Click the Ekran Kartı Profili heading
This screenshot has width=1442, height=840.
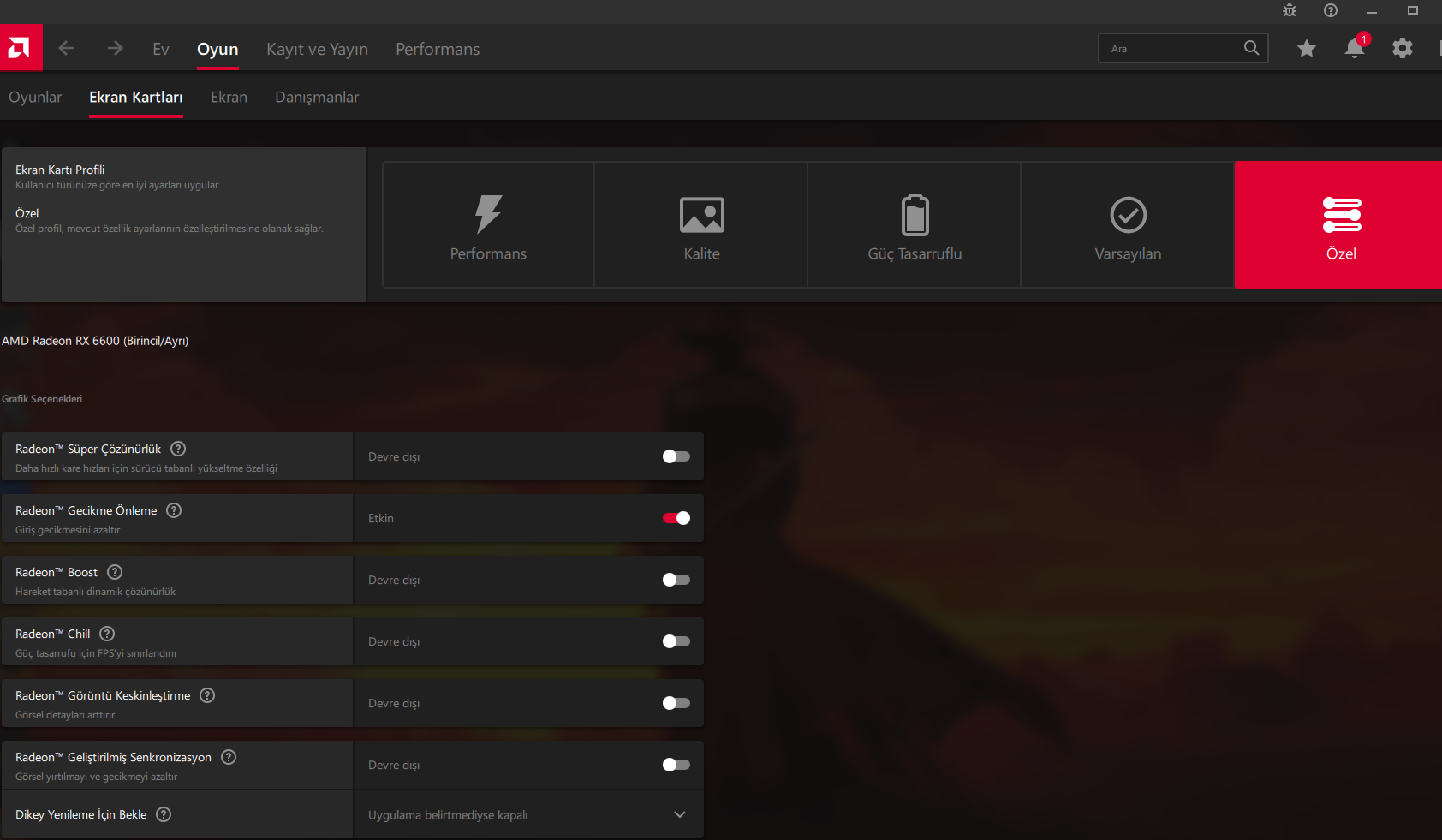pos(60,170)
